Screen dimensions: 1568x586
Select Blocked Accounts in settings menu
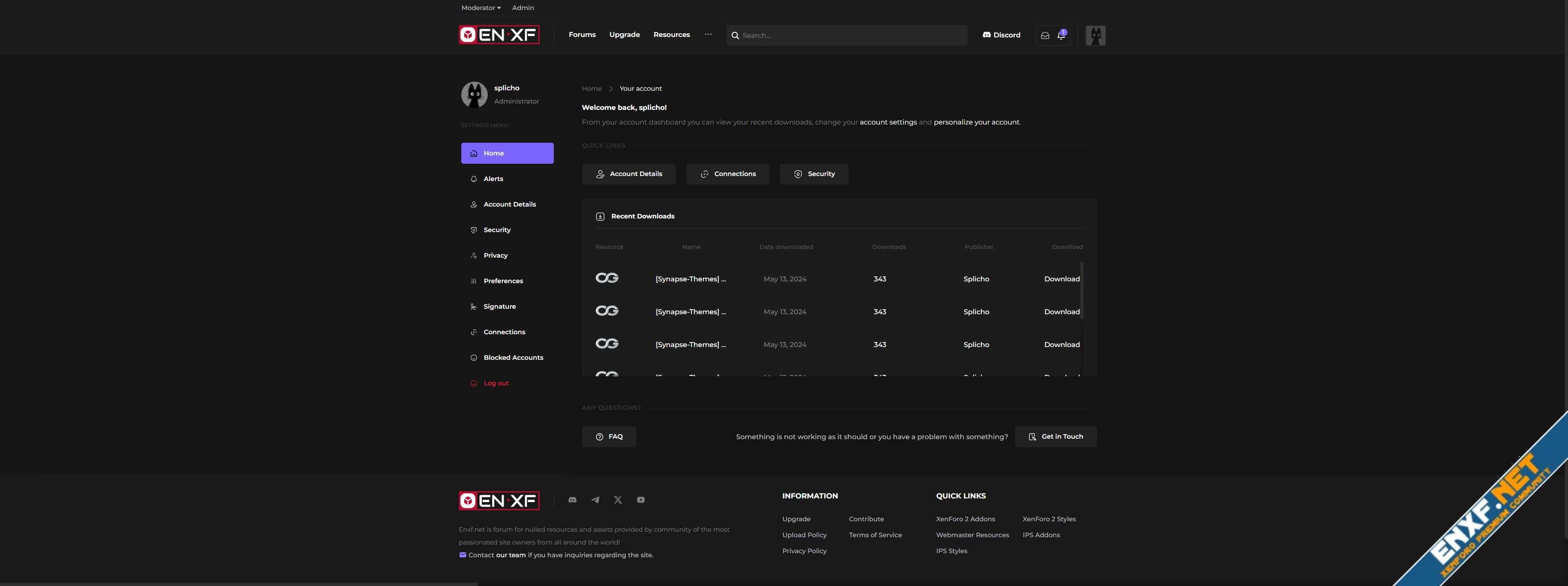pos(512,358)
